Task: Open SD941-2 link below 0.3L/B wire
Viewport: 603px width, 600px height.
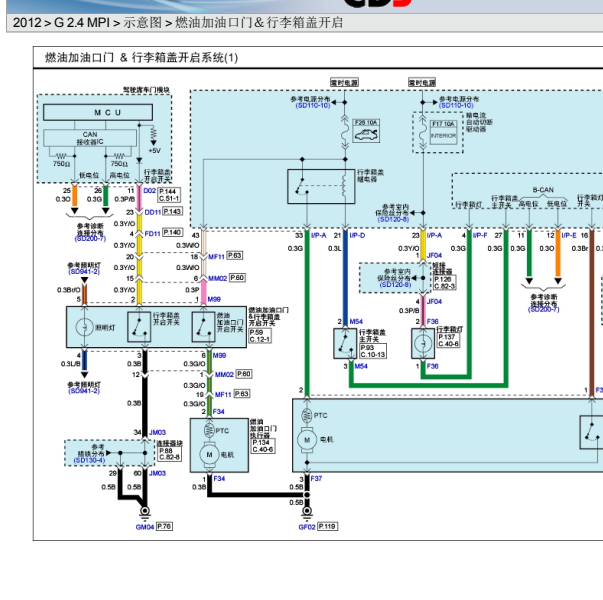Action: 84,391
